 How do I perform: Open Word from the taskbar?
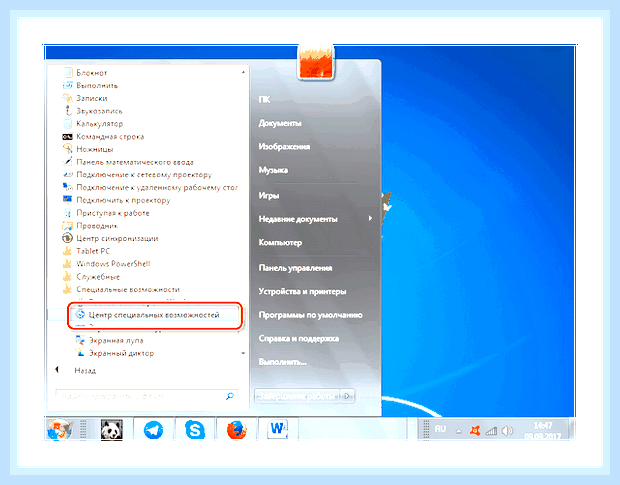pyautogui.click(x=278, y=429)
